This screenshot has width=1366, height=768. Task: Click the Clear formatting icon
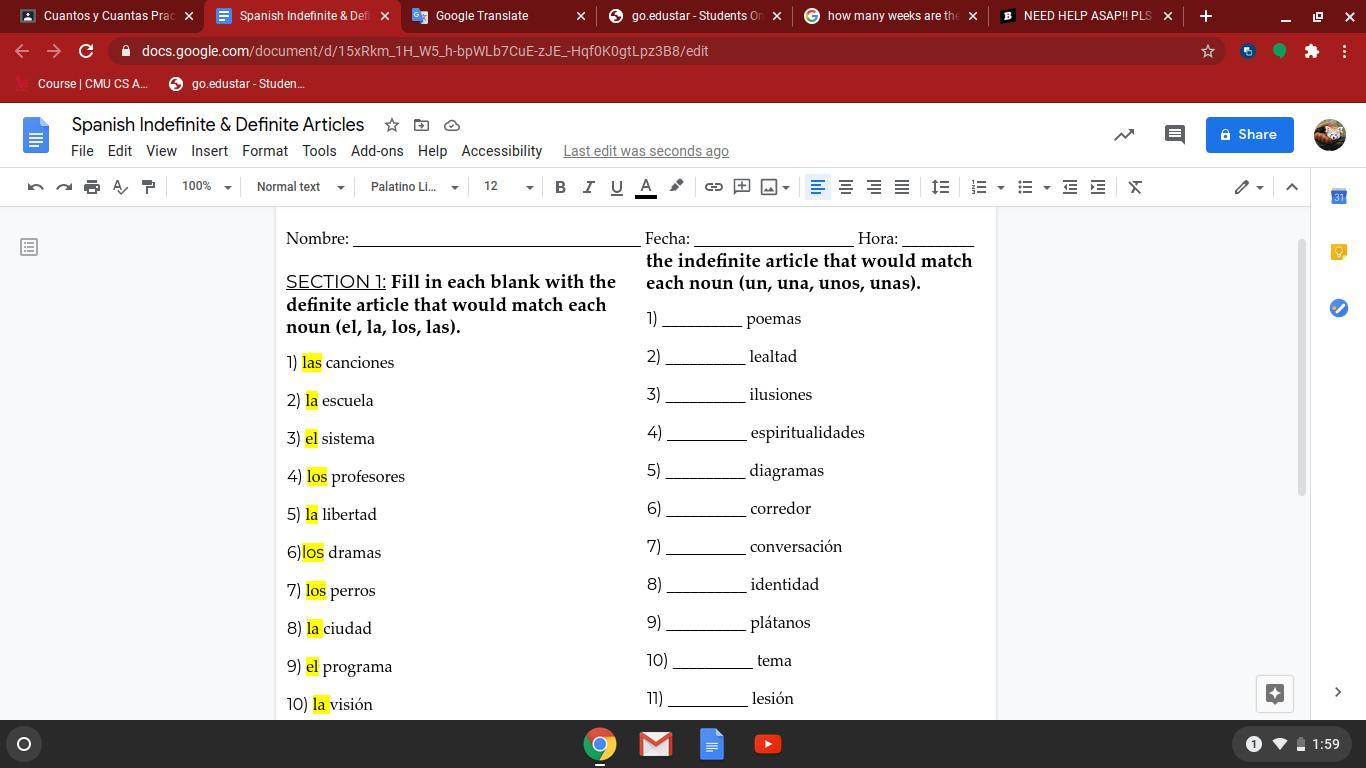point(1135,187)
